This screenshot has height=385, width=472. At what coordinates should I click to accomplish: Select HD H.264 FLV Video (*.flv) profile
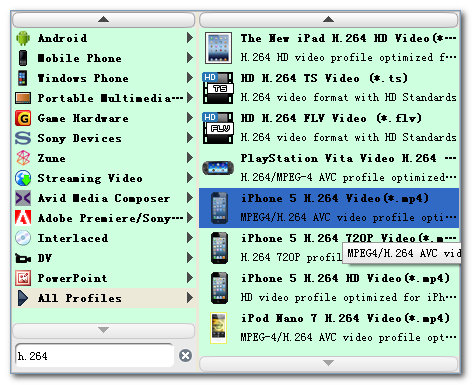click(x=329, y=128)
